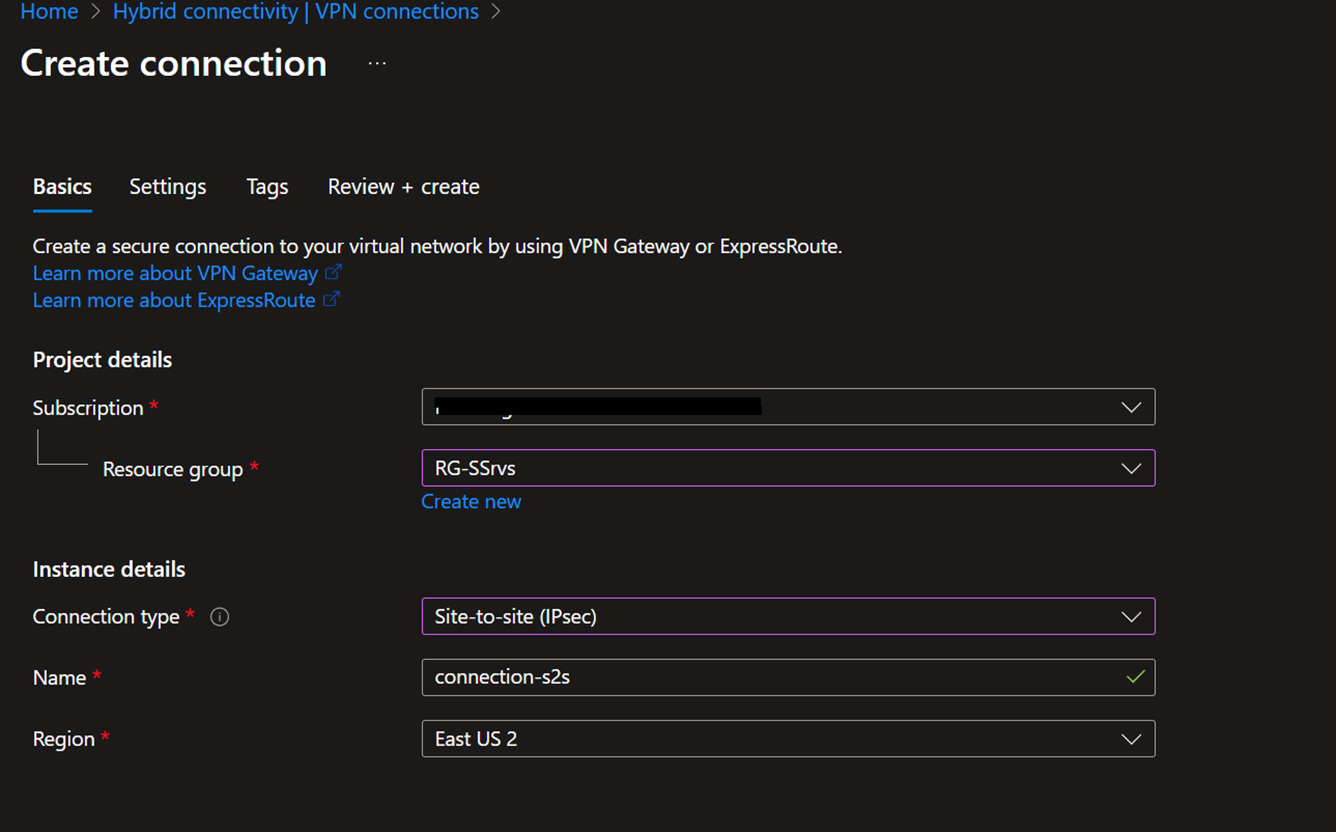Click the Create connection page title
Image resolution: width=1336 pixels, height=832 pixels.
pyautogui.click(x=174, y=63)
